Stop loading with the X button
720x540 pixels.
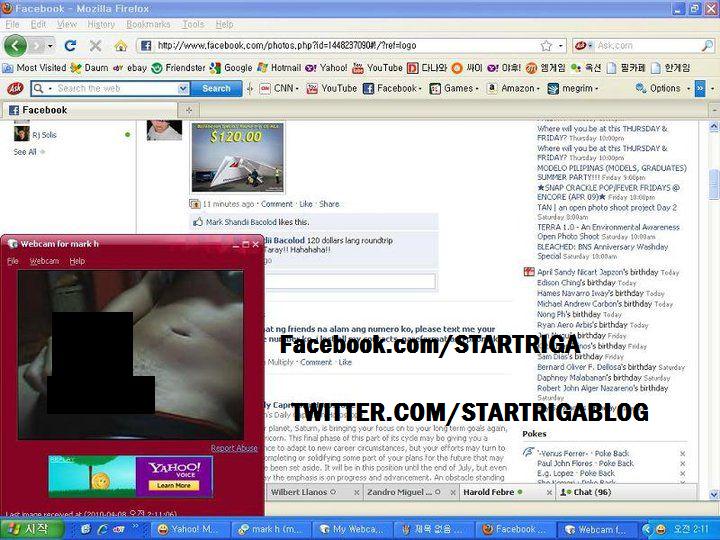pyautogui.click(x=96, y=45)
